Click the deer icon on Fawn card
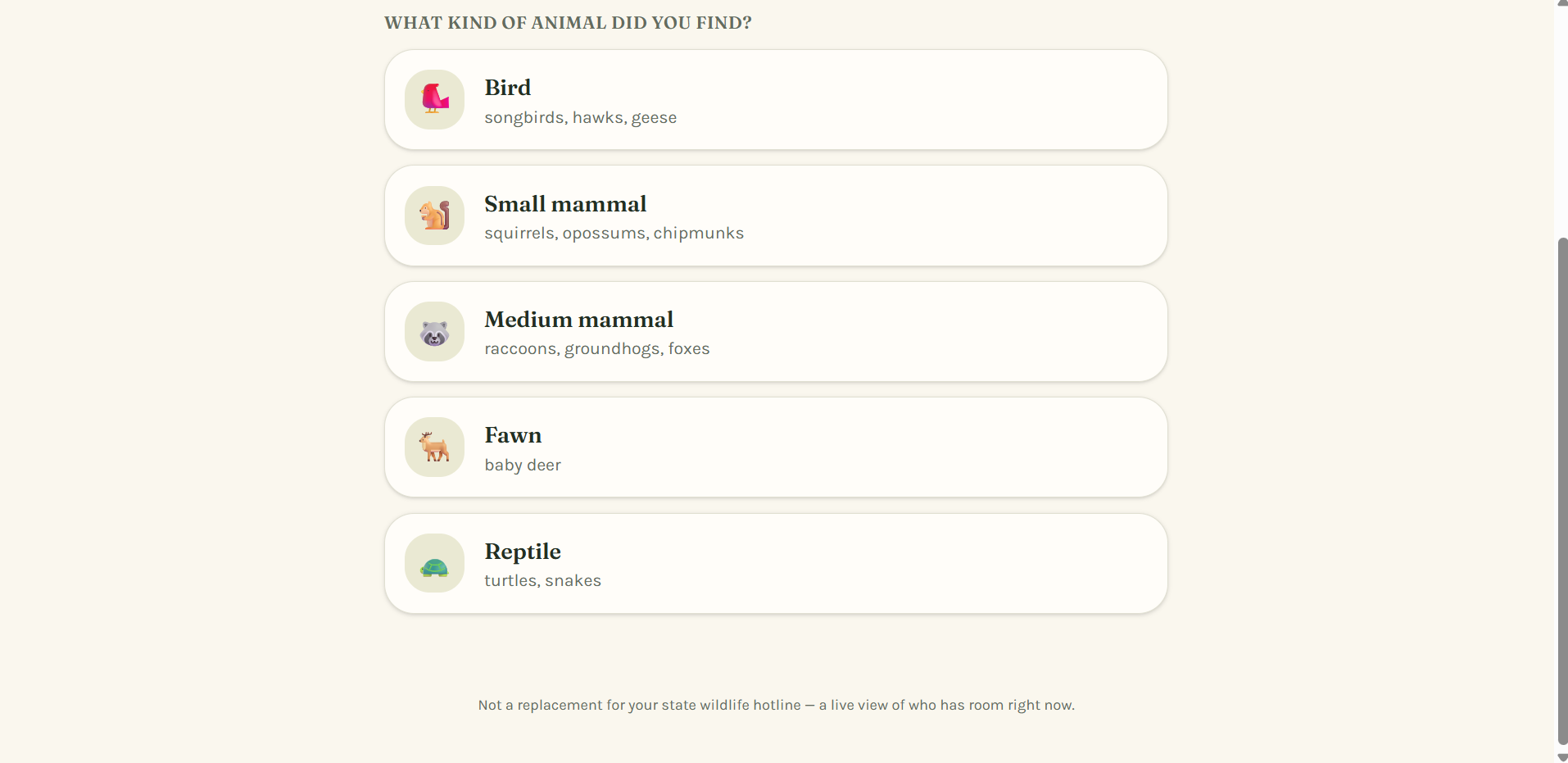This screenshot has height=763, width=1568. 434,447
